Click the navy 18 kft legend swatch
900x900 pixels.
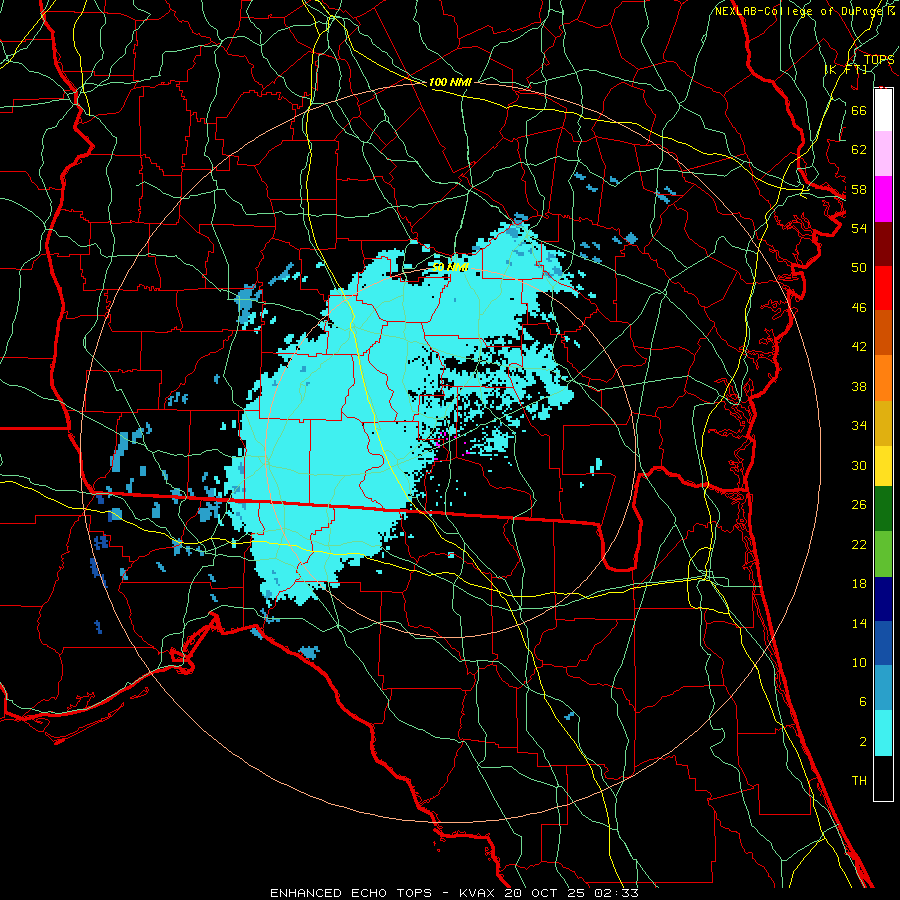click(x=883, y=599)
